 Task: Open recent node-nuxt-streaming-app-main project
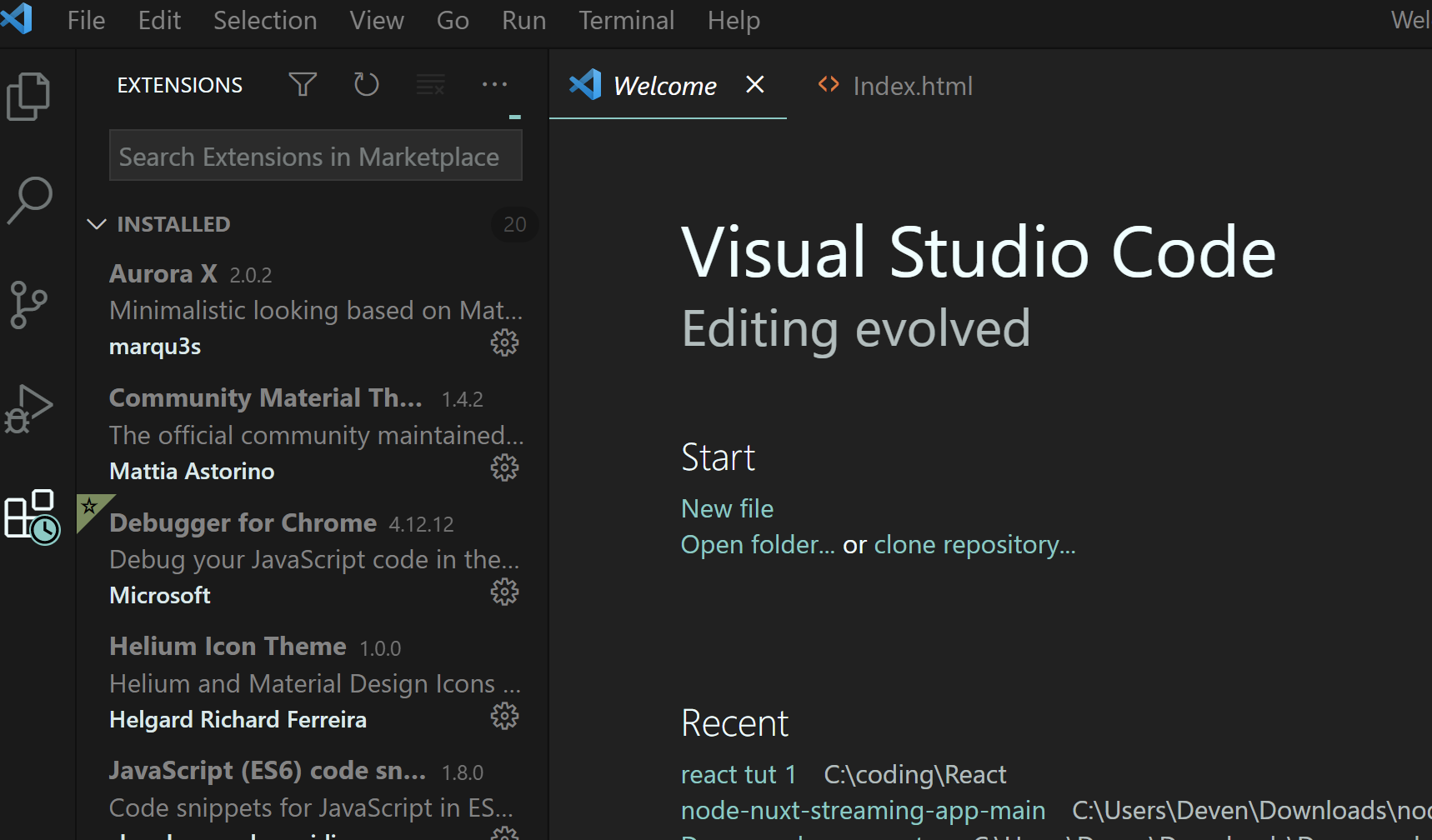coord(863,810)
